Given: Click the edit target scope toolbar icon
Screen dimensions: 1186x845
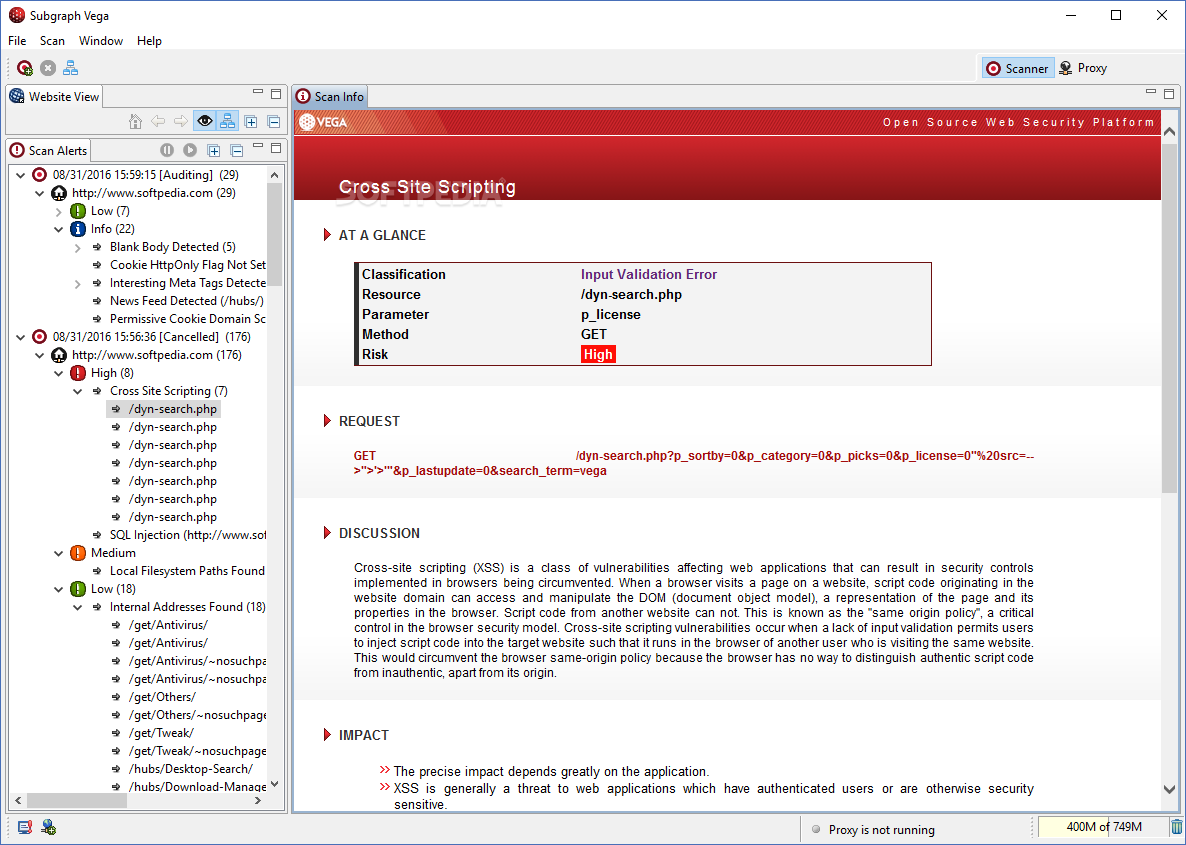Looking at the screenshot, I should (70, 68).
